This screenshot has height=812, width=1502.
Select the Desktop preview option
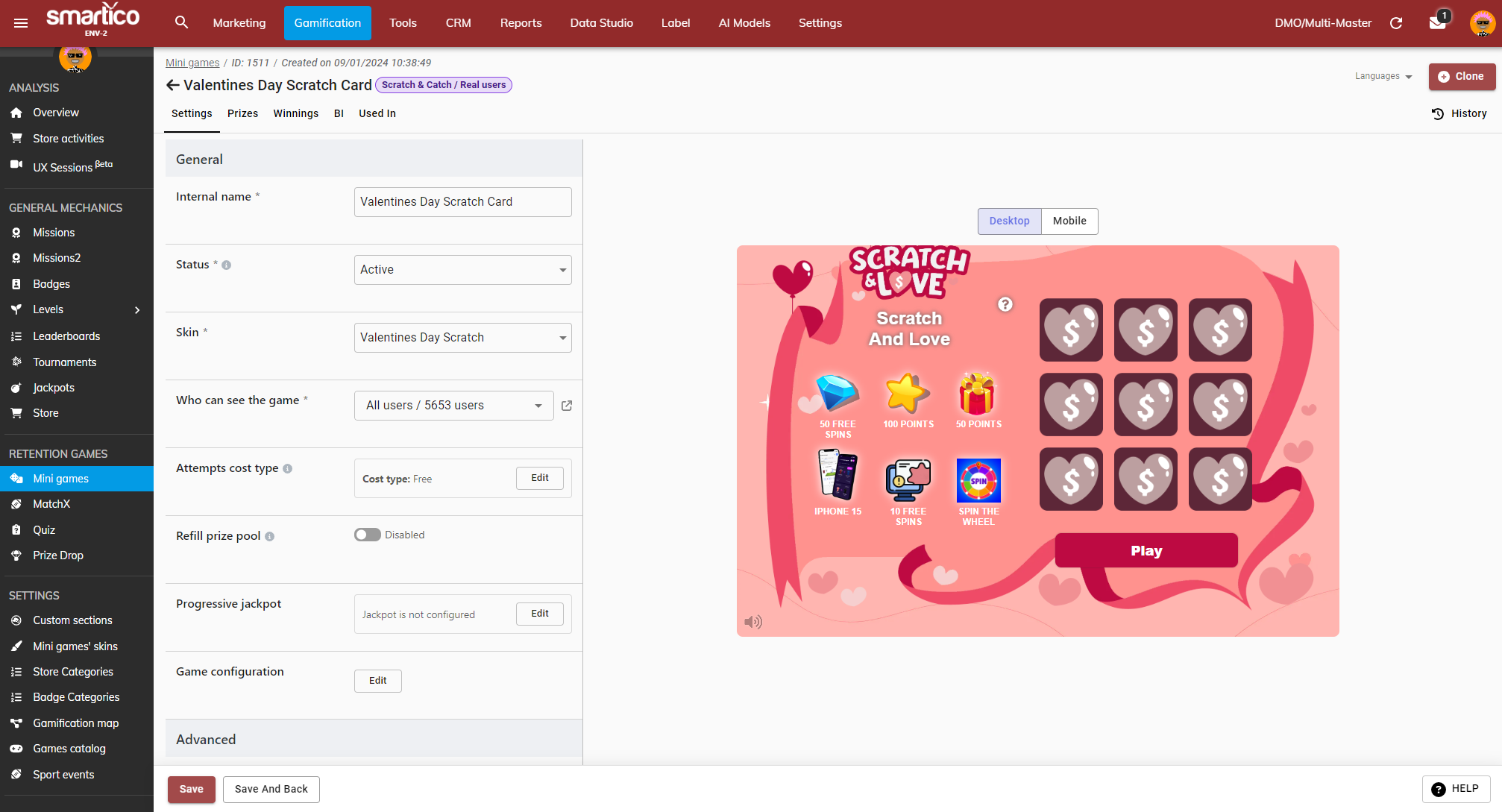tap(1009, 221)
